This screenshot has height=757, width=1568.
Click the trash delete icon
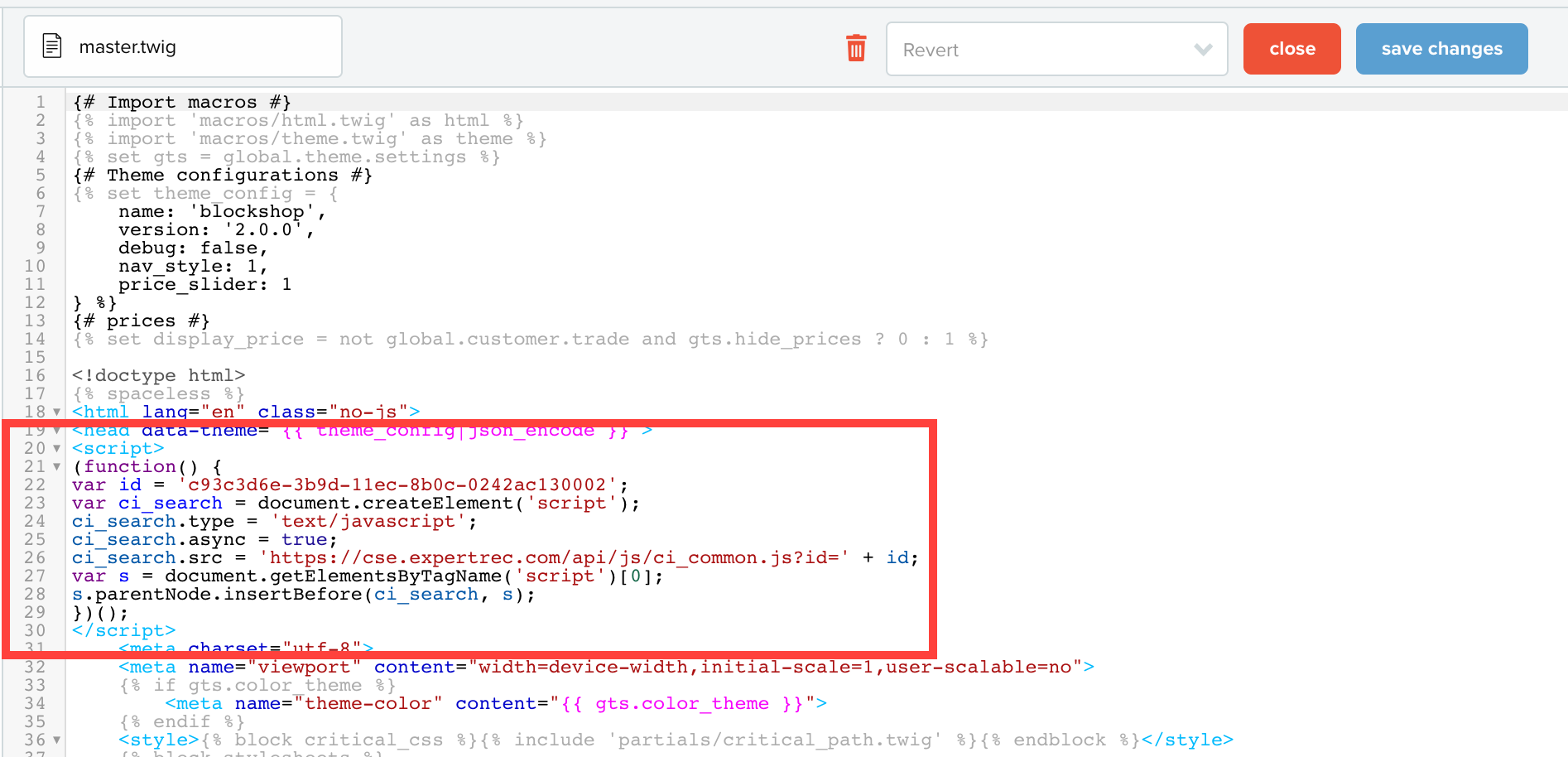(856, 48)
